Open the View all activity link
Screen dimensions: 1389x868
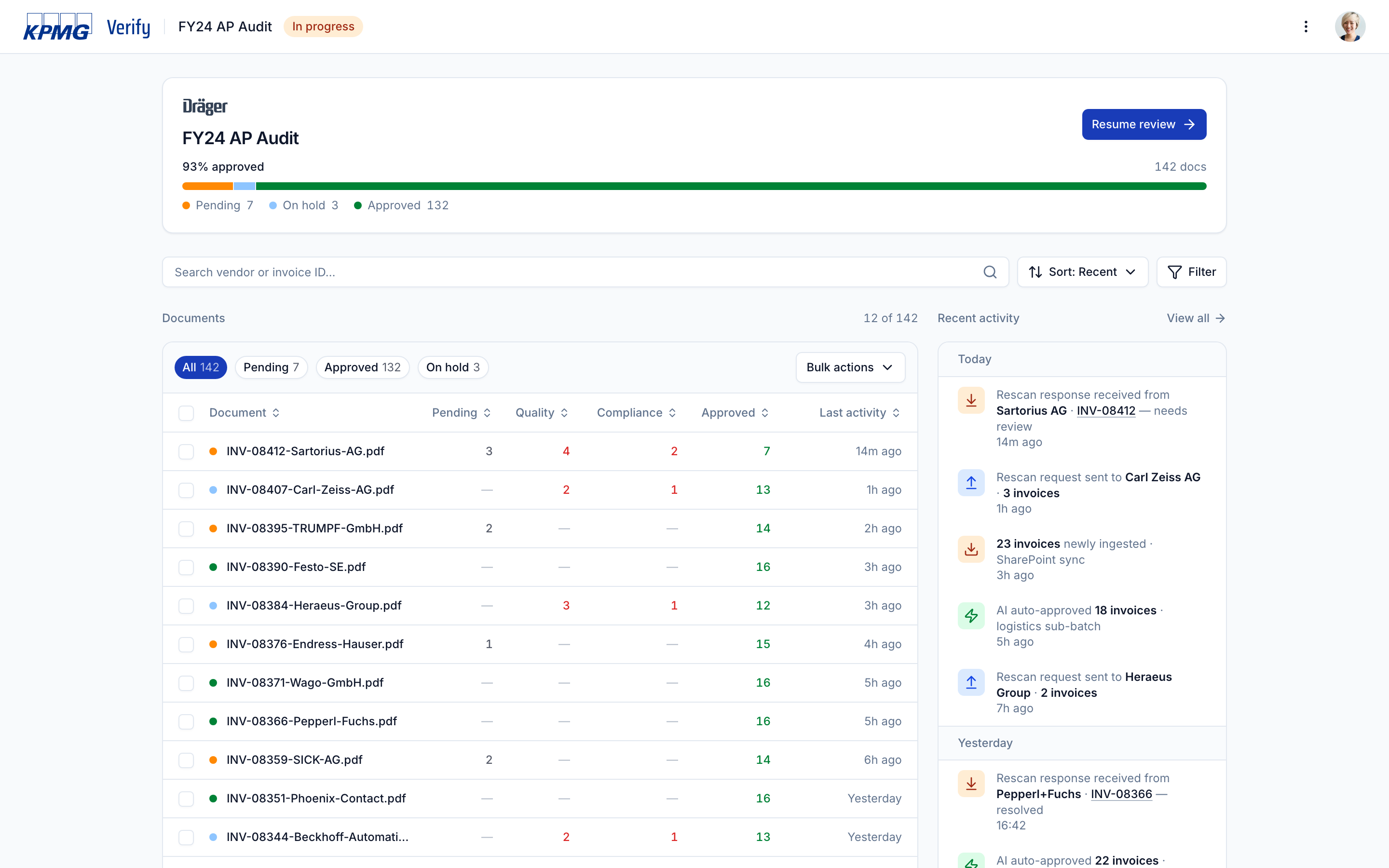point(1196,318)
